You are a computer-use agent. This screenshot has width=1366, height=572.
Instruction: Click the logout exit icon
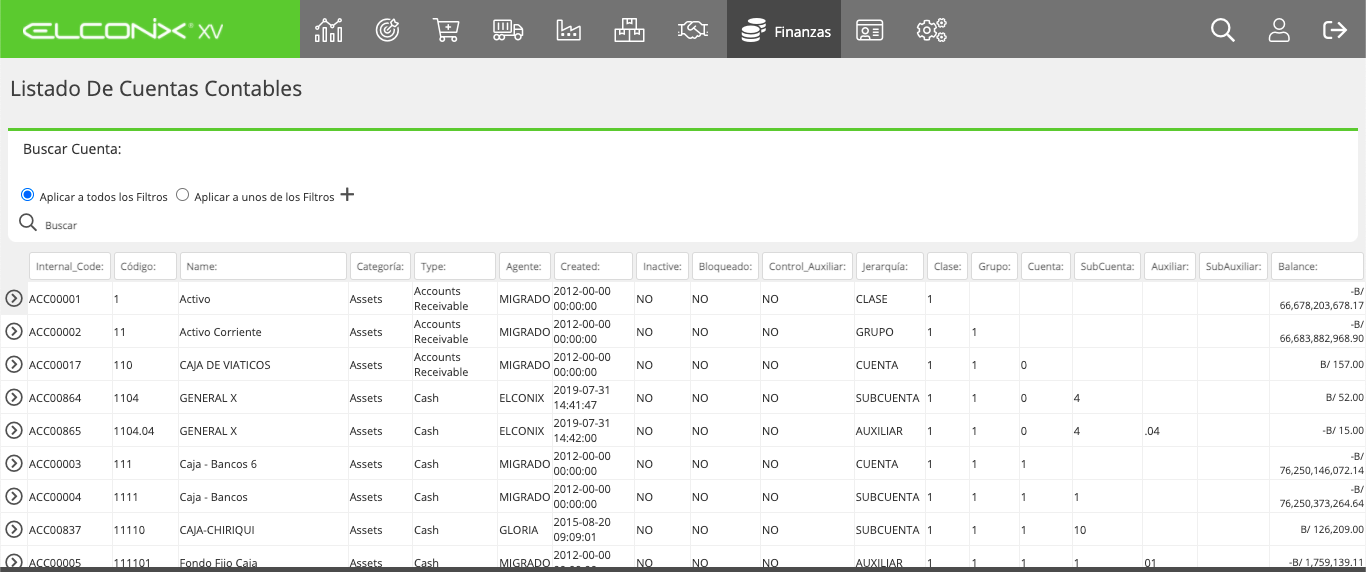pos(1335,30)
